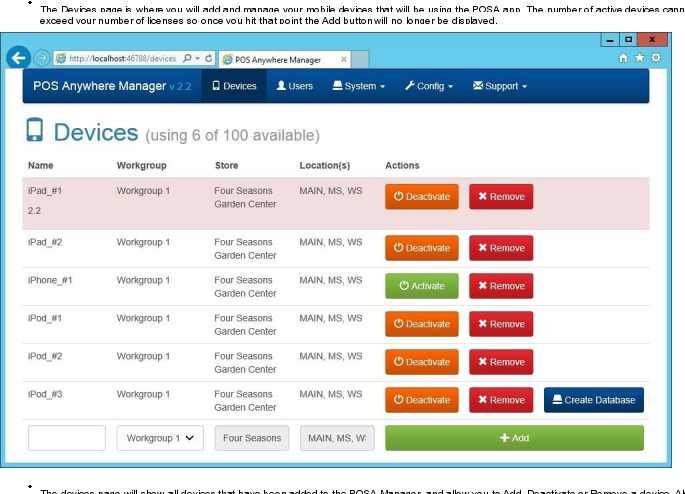Minimize the browser window
685x494 pixels.
click(x=610, y=40)
